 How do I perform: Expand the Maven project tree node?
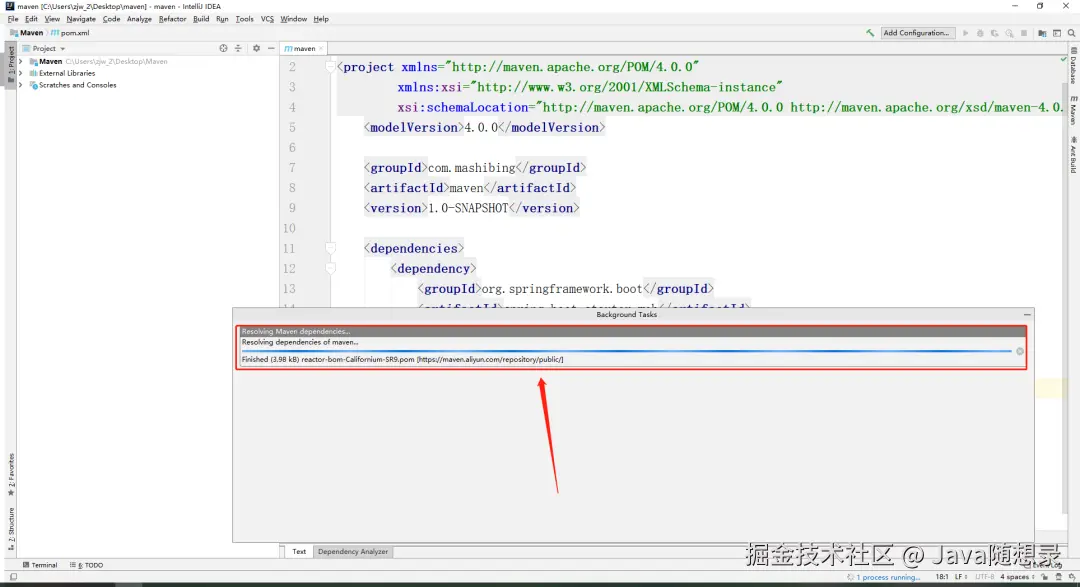click(21, 61)
